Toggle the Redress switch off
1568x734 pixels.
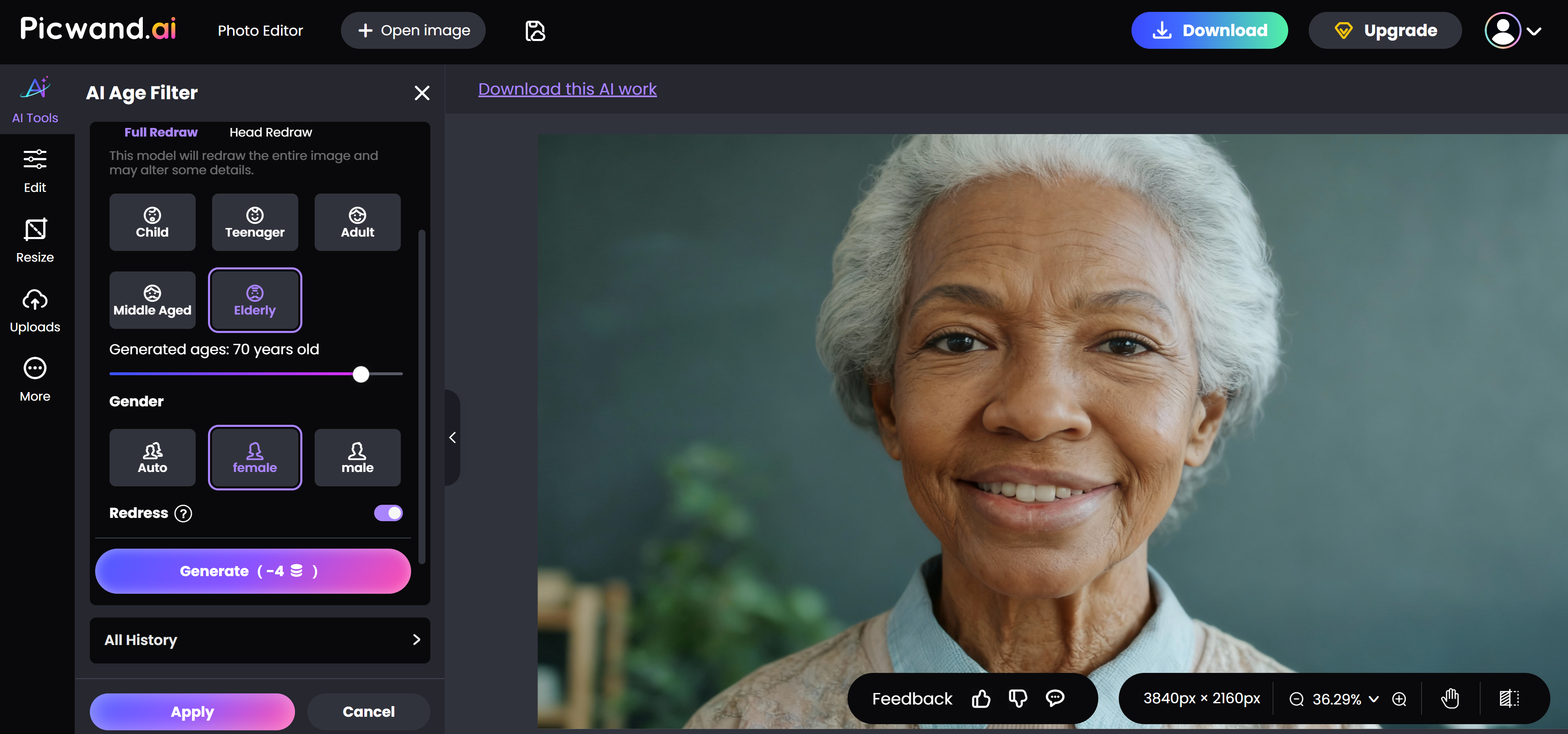click(x=389, y=513)
